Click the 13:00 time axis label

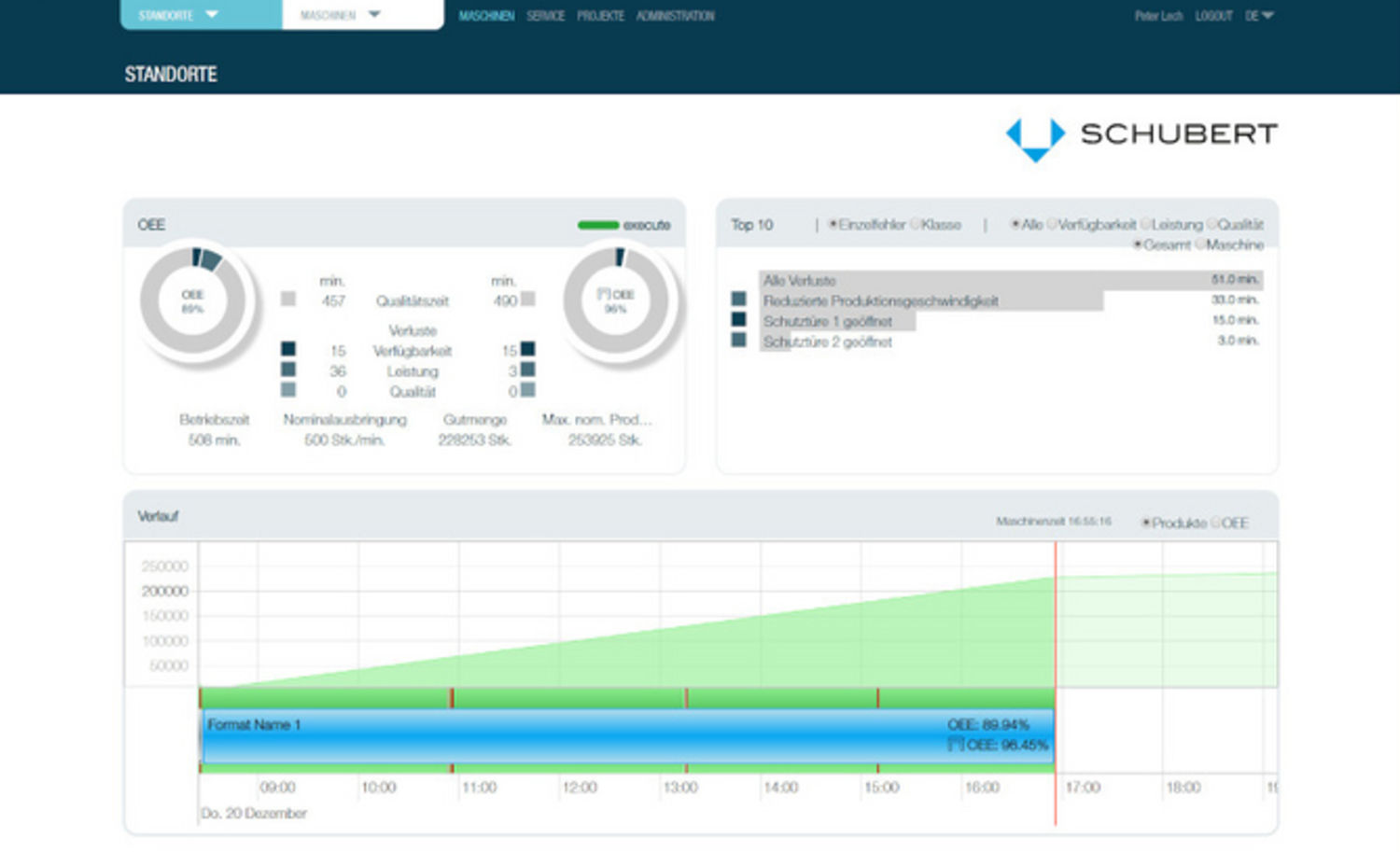[680, 788]
